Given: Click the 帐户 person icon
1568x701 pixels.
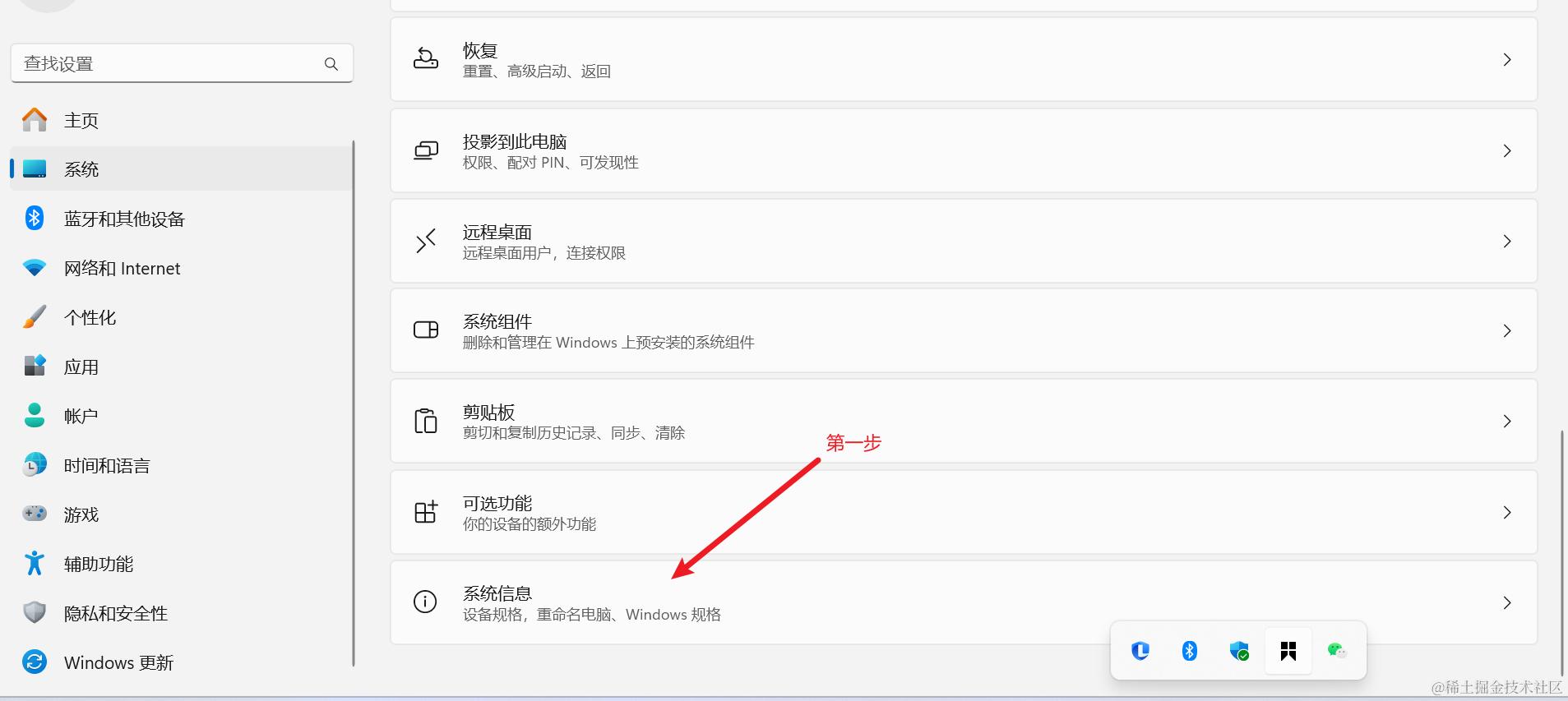Looking at the screenshot, I should point(35,415).
